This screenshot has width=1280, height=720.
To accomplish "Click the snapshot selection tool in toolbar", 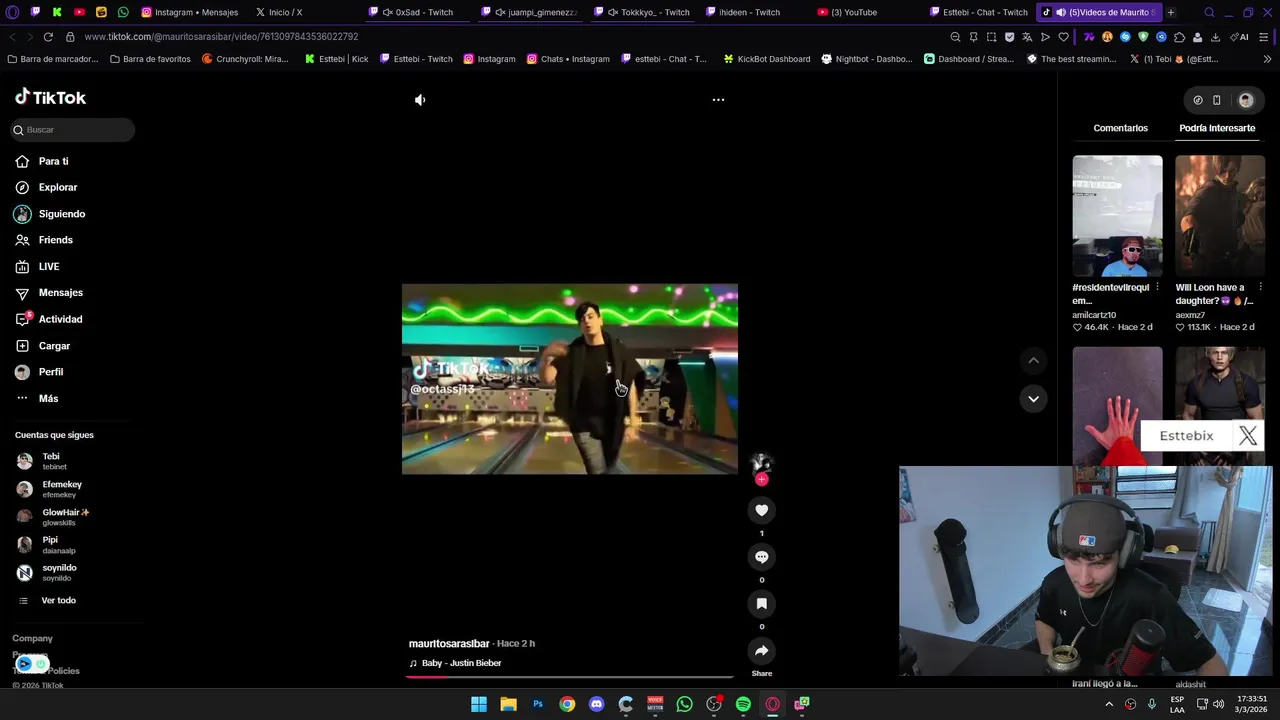I will [x=991, y=37].
